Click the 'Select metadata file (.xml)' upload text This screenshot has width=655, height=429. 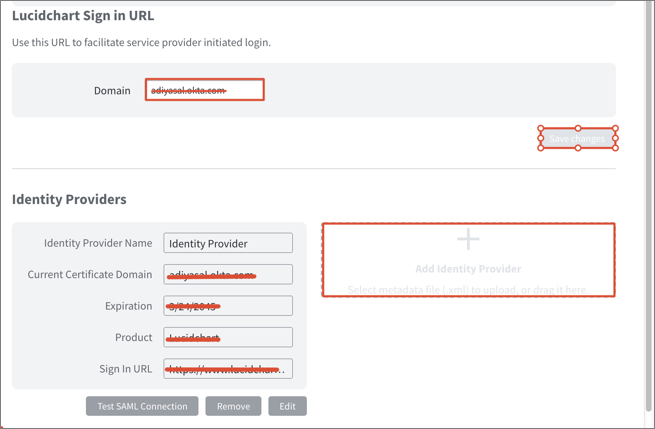[x=468, y=289]
